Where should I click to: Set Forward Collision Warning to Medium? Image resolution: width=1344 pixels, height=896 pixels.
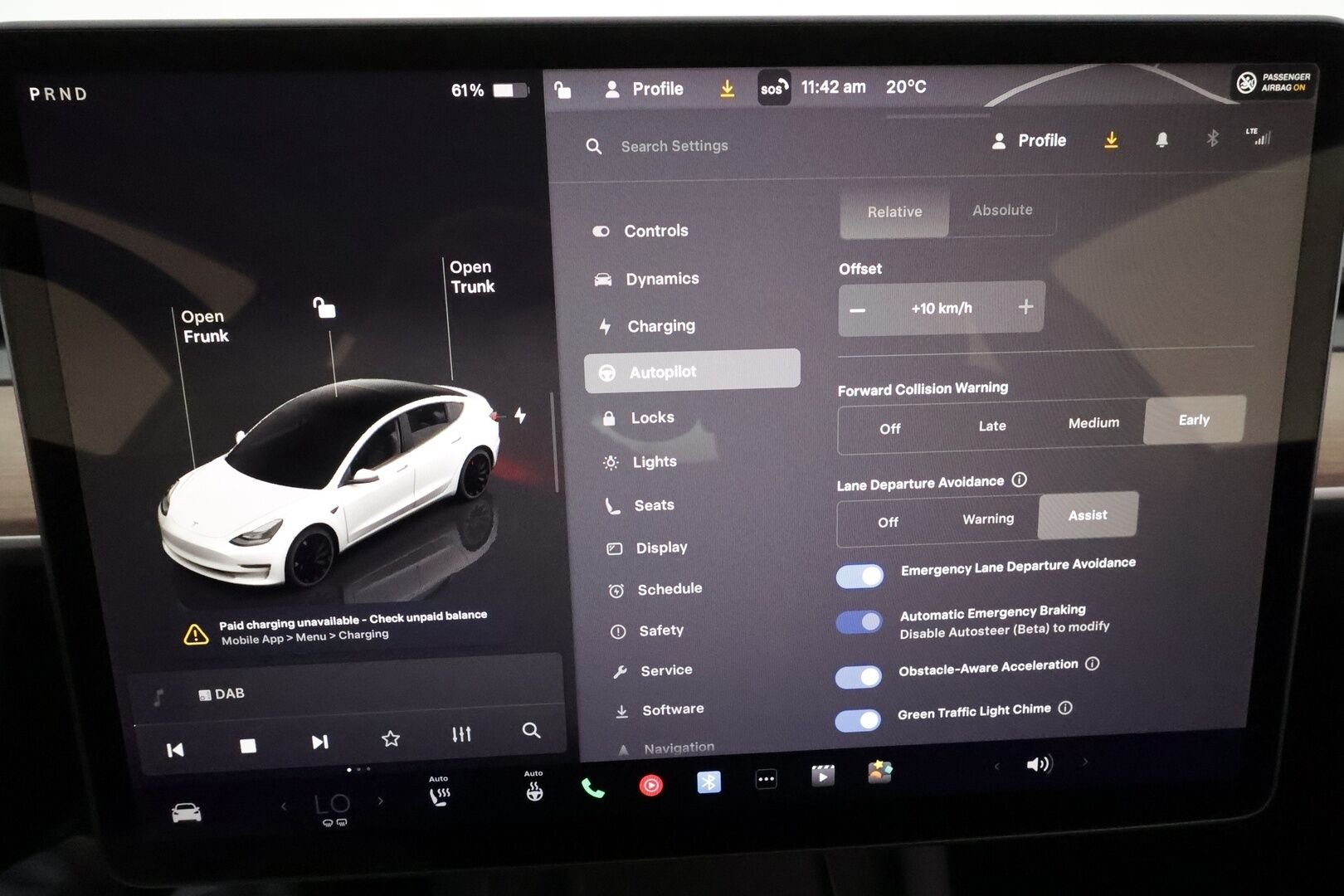click(1093, 423)
